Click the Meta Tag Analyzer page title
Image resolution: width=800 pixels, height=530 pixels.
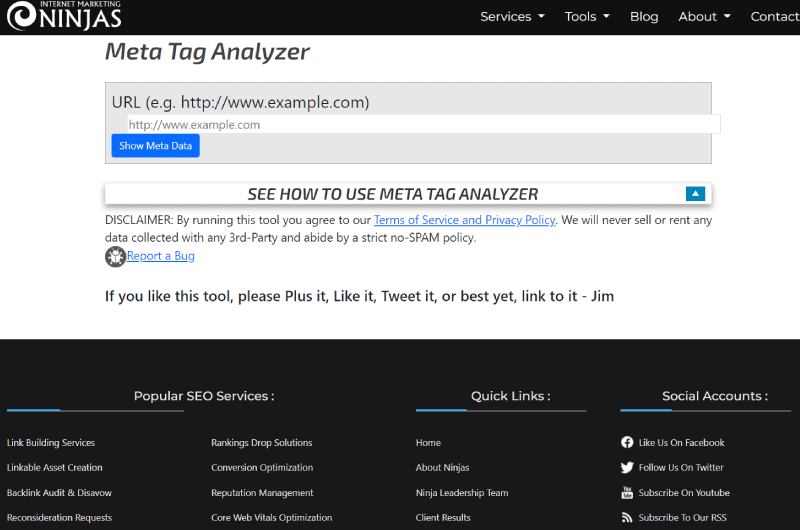207,52
